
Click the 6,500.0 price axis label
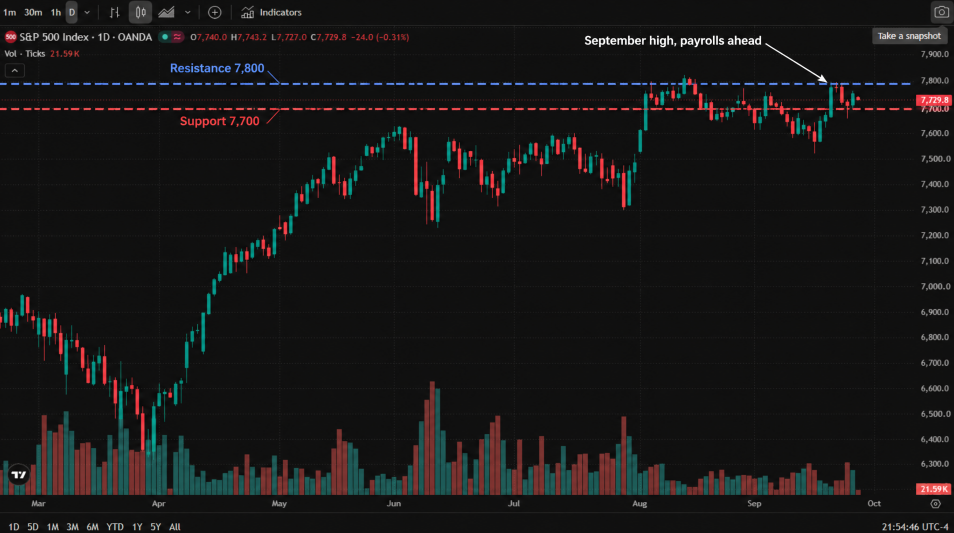tap(935, 414)
